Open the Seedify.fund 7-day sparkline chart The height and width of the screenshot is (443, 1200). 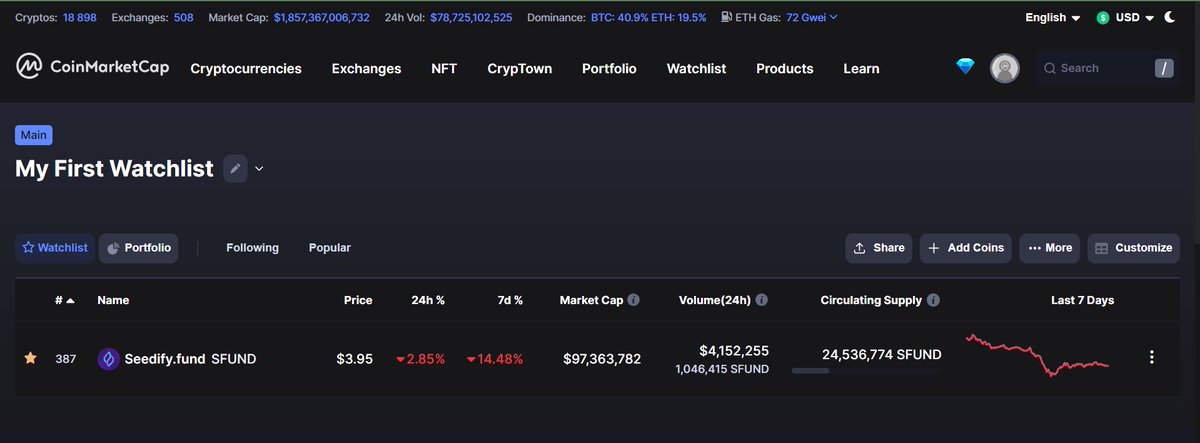click(1037, 355)
